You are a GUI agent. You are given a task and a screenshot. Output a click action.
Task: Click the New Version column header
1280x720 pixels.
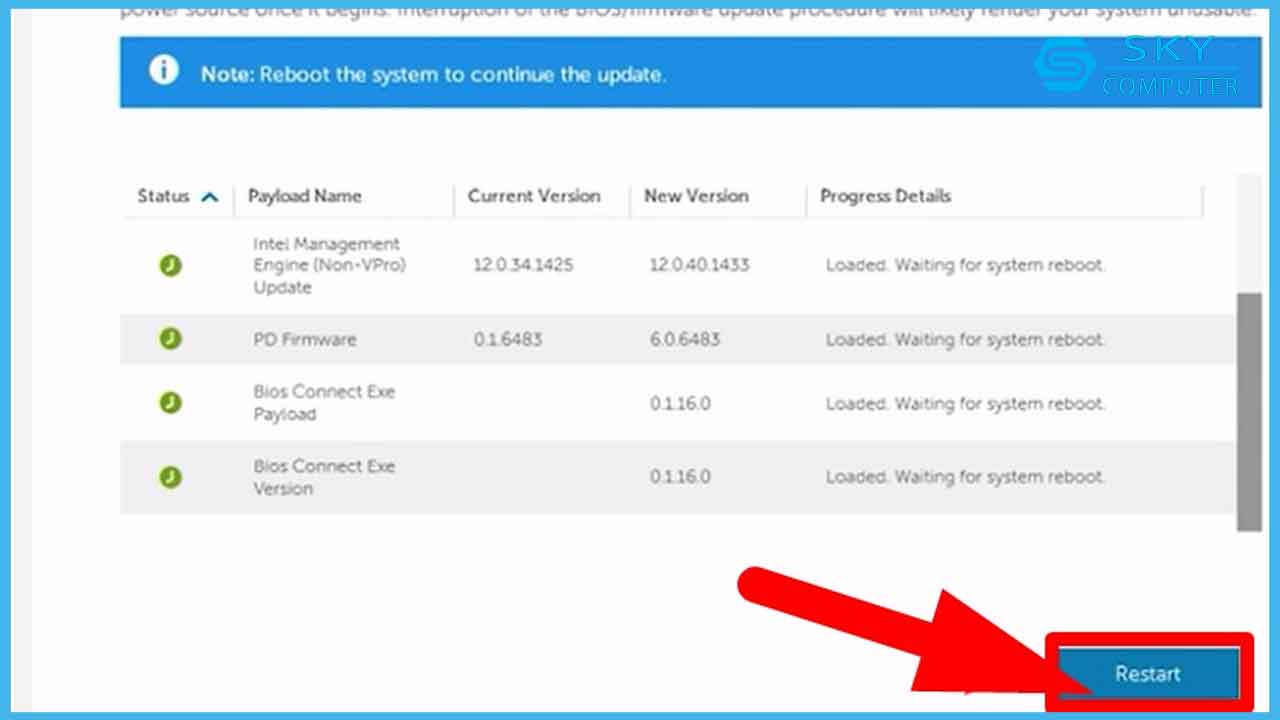[696, 196]
